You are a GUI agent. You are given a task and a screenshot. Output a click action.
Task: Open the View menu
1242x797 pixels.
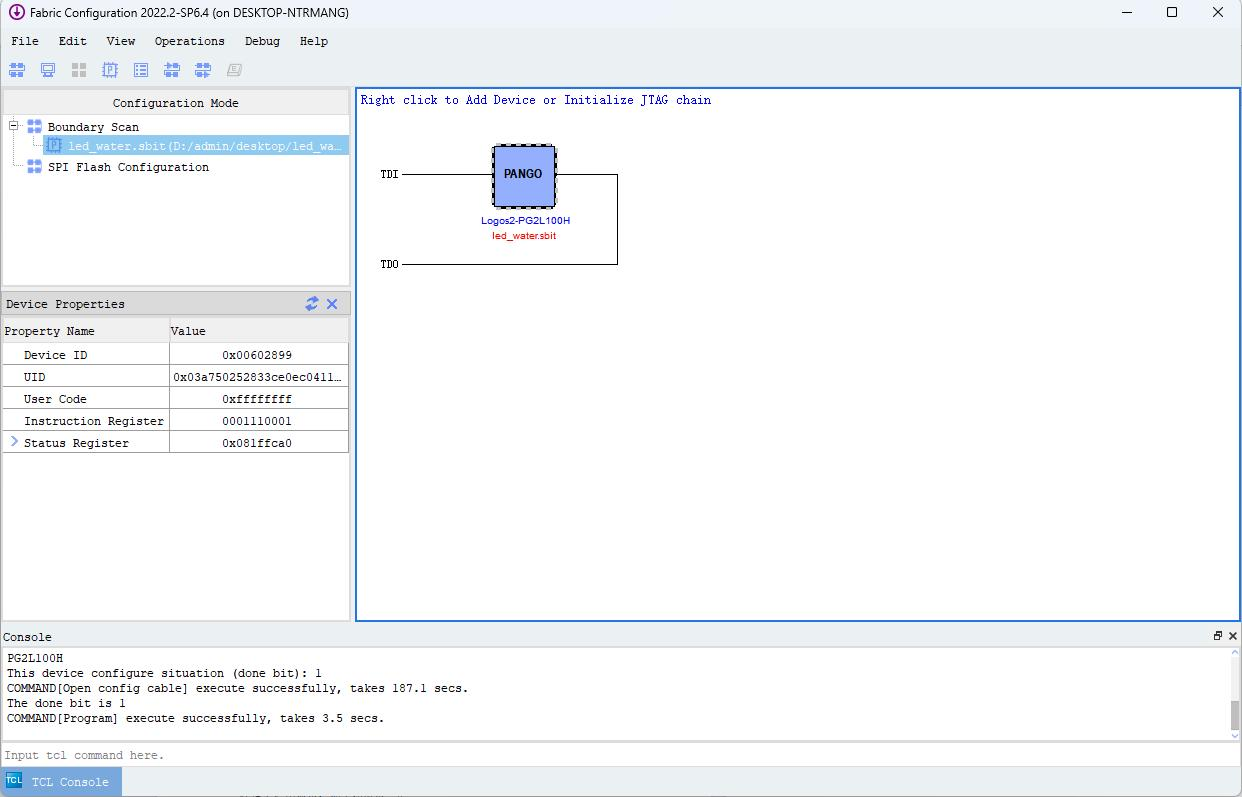tap(121, 41)
